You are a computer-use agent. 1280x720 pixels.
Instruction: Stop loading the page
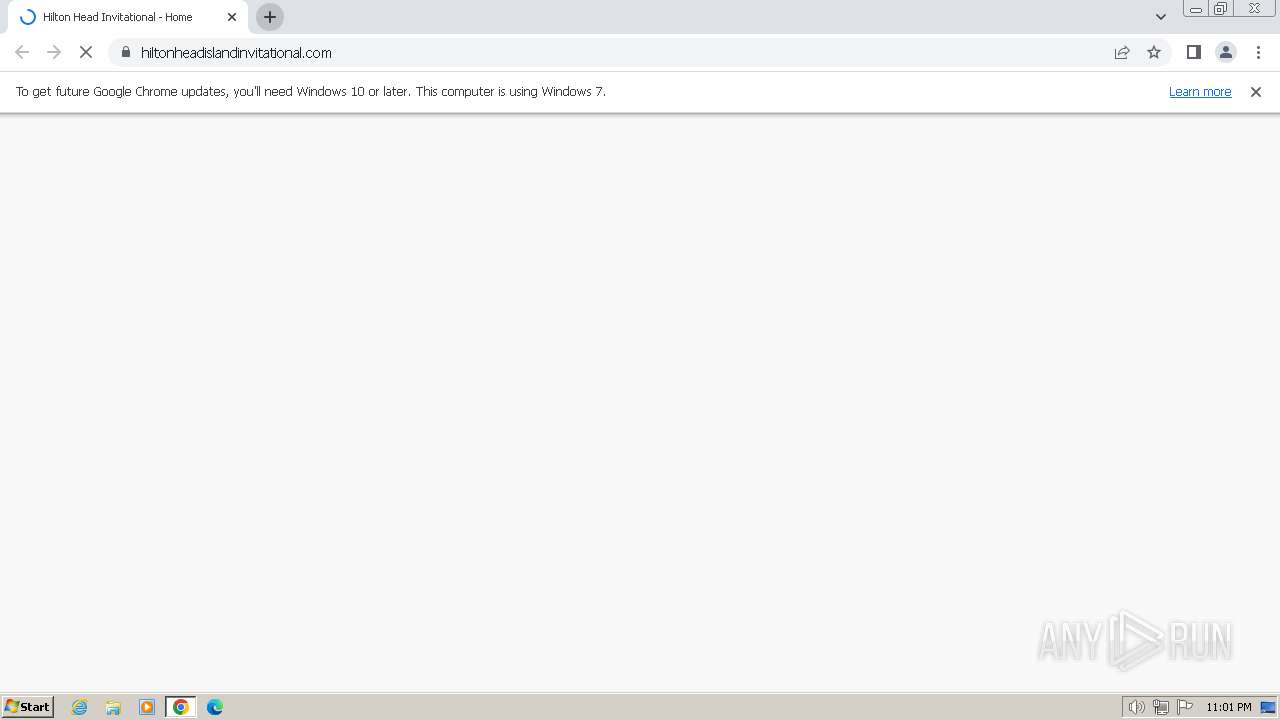[86, 52]
